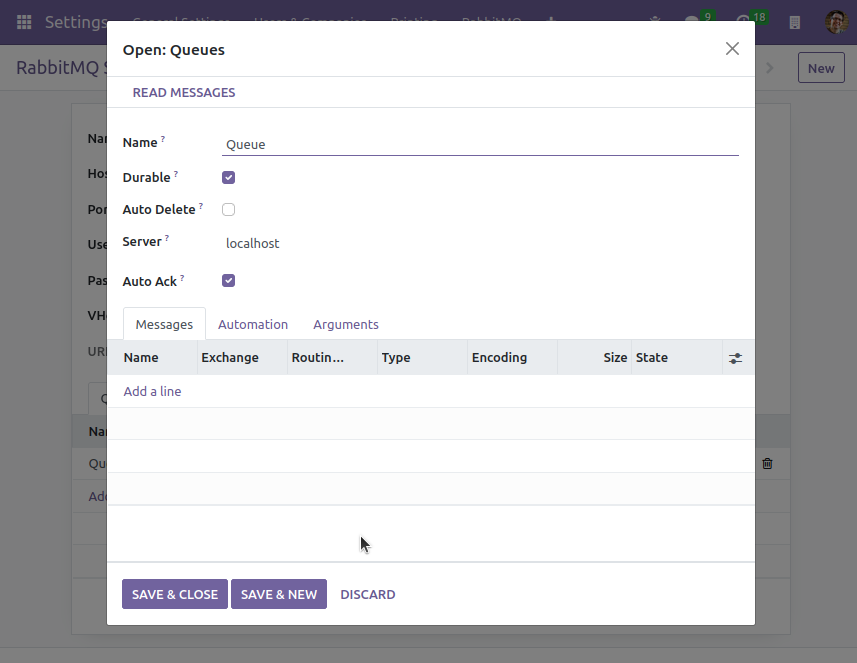Sort by the Type column header
The height and width of the screenshot is (663, 857).
[x=422, y=357]
